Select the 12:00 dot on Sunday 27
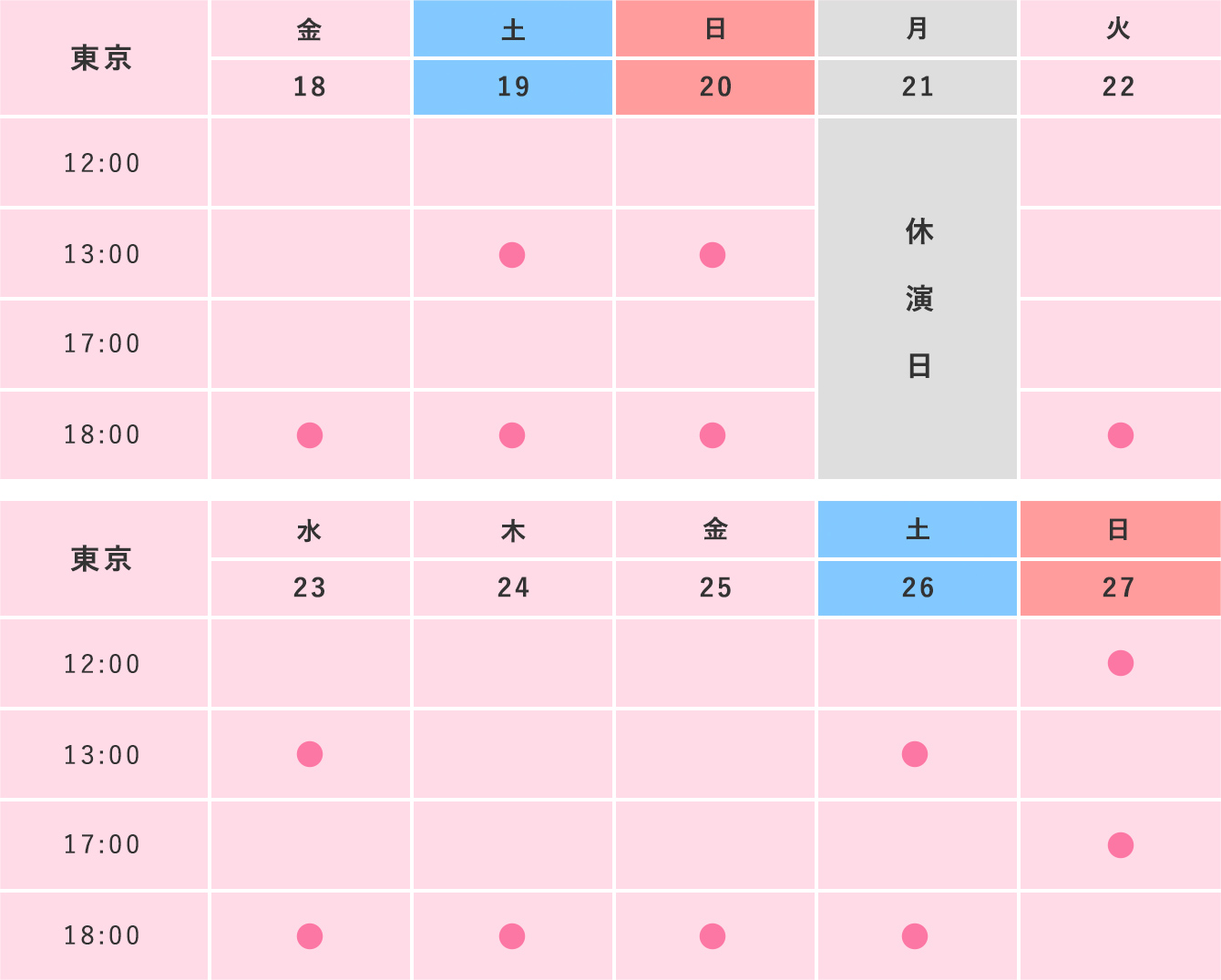1221x980 pixels. pyautogui.click(x=1121, y=663)
